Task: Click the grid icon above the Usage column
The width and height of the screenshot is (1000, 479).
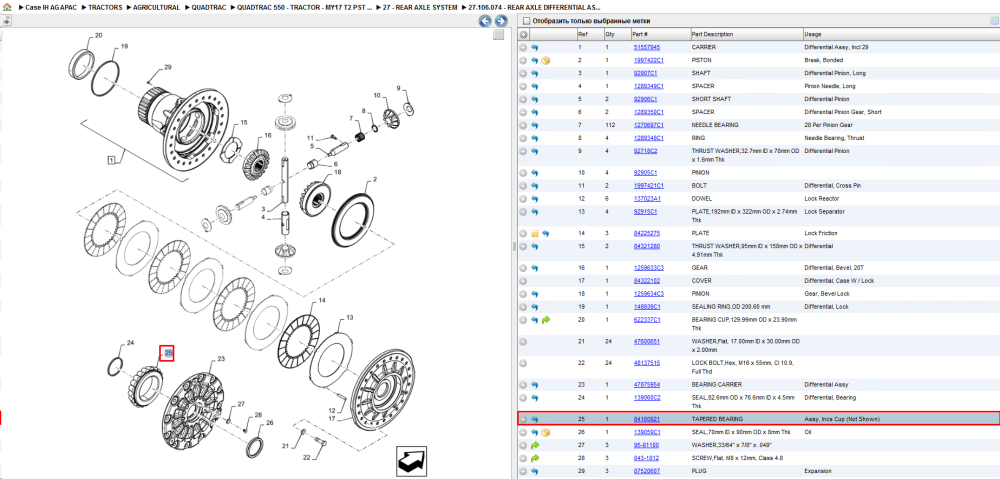Action: tap(994, 21)
